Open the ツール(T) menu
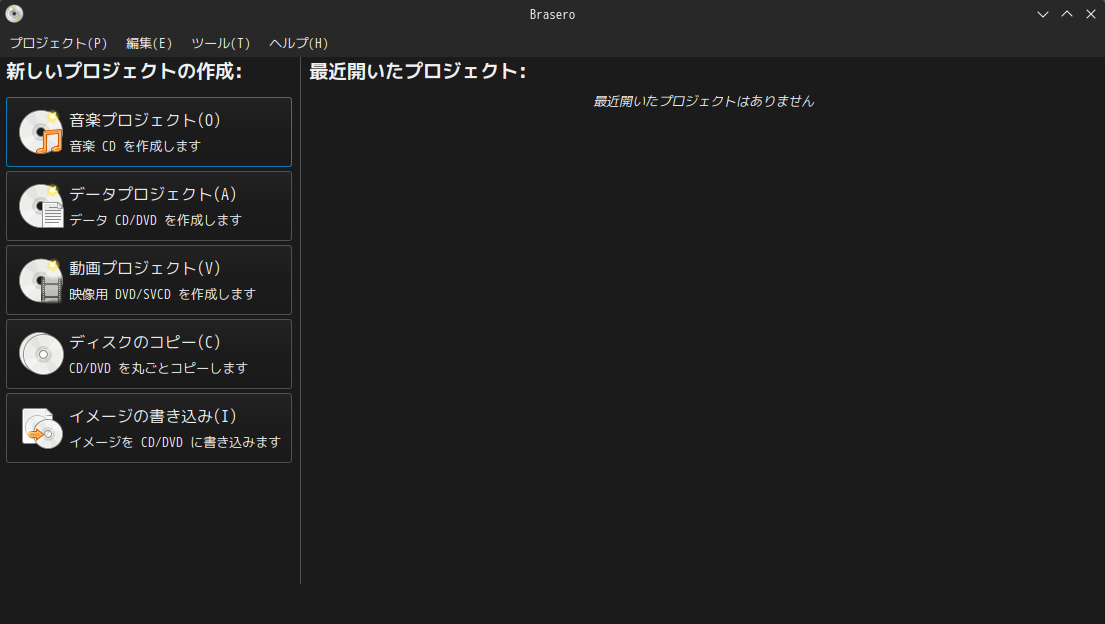Screen dimensions: 1105x624 coord(221,43)
